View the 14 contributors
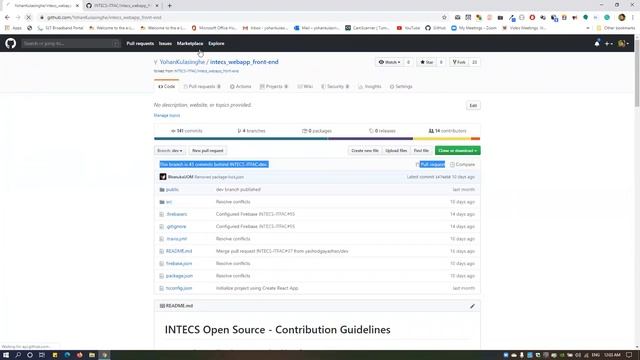This screenshot has width=640, height=360. click(x=447, y=131)
